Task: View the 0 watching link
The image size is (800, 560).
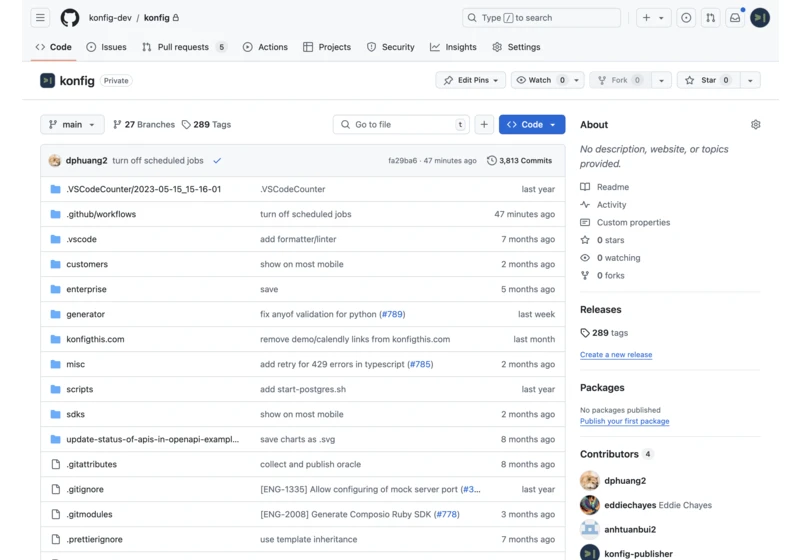Action: (610, 258)
